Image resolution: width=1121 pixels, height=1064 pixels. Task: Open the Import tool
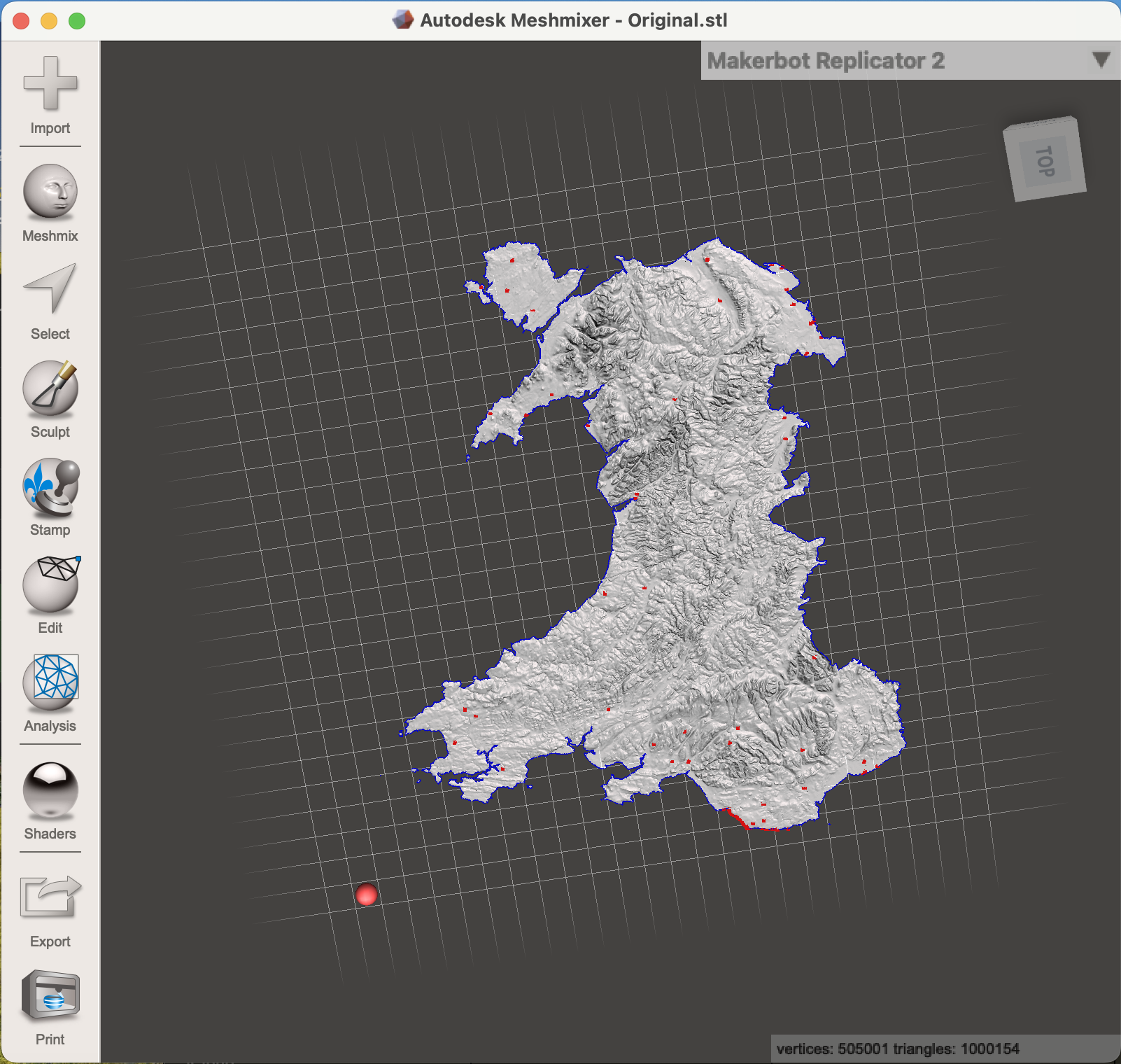click(50, 95)
